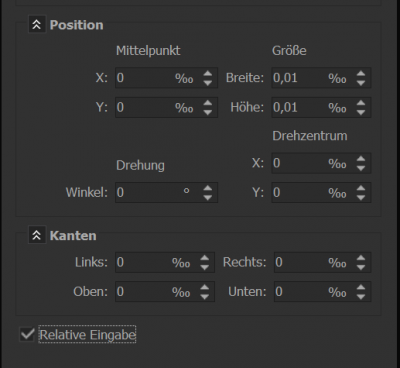This screenshot has height=368, width=400.
Task: Decrease Höhe value with down arrow
Action: (x=361, y=112)
